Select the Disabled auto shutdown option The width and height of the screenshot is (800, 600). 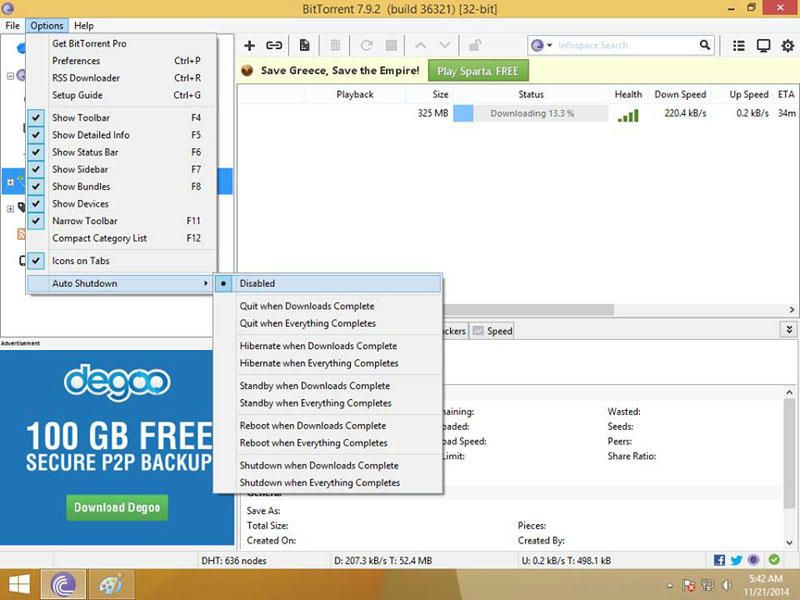[328, 284]
